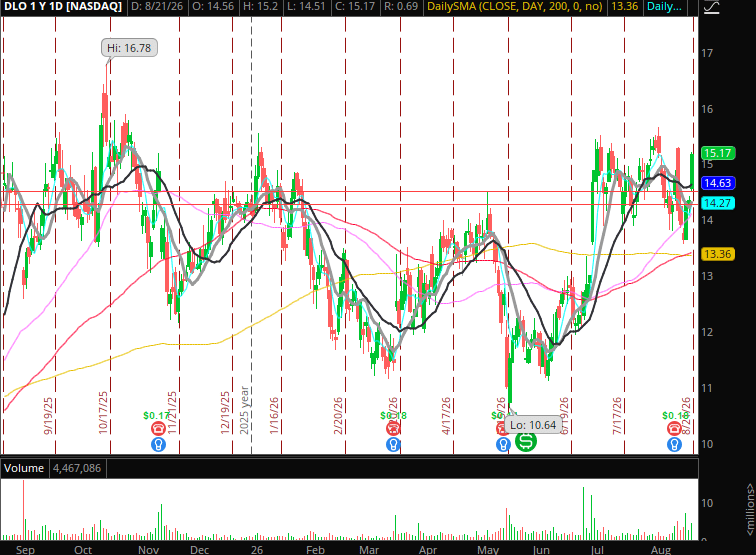Select the DLO 1 Y 1D [NASDAQ] symbol header
The image size is (756, 555).
pyautogui.click(x=62, y=7)
